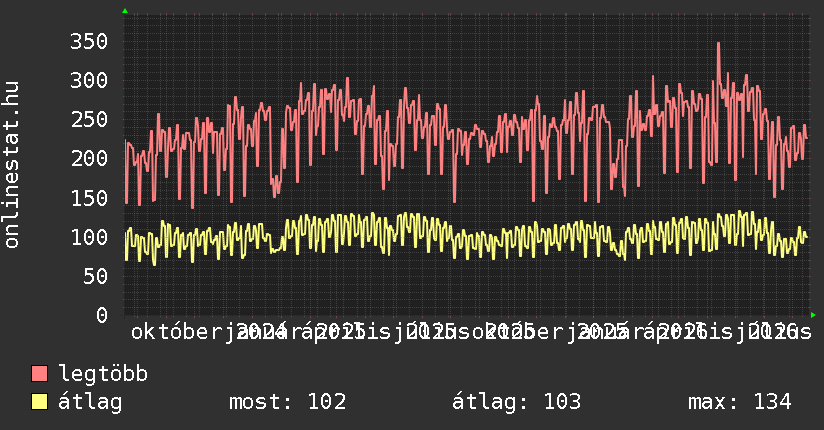Click the átlag legend label

coord(90,402)
